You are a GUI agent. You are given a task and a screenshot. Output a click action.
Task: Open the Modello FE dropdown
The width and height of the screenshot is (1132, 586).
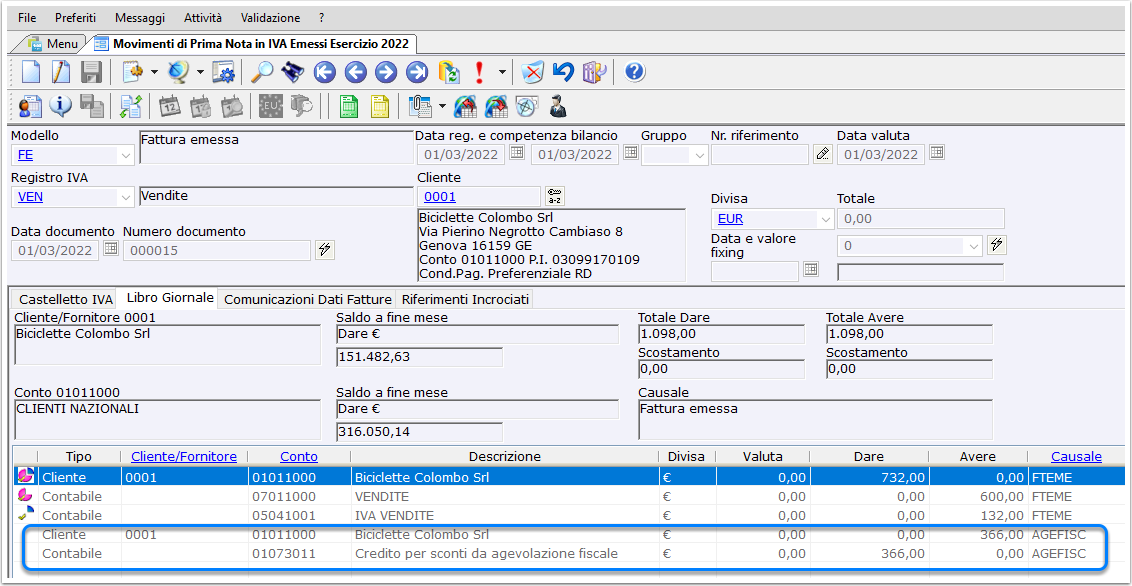tap(126, 155)
